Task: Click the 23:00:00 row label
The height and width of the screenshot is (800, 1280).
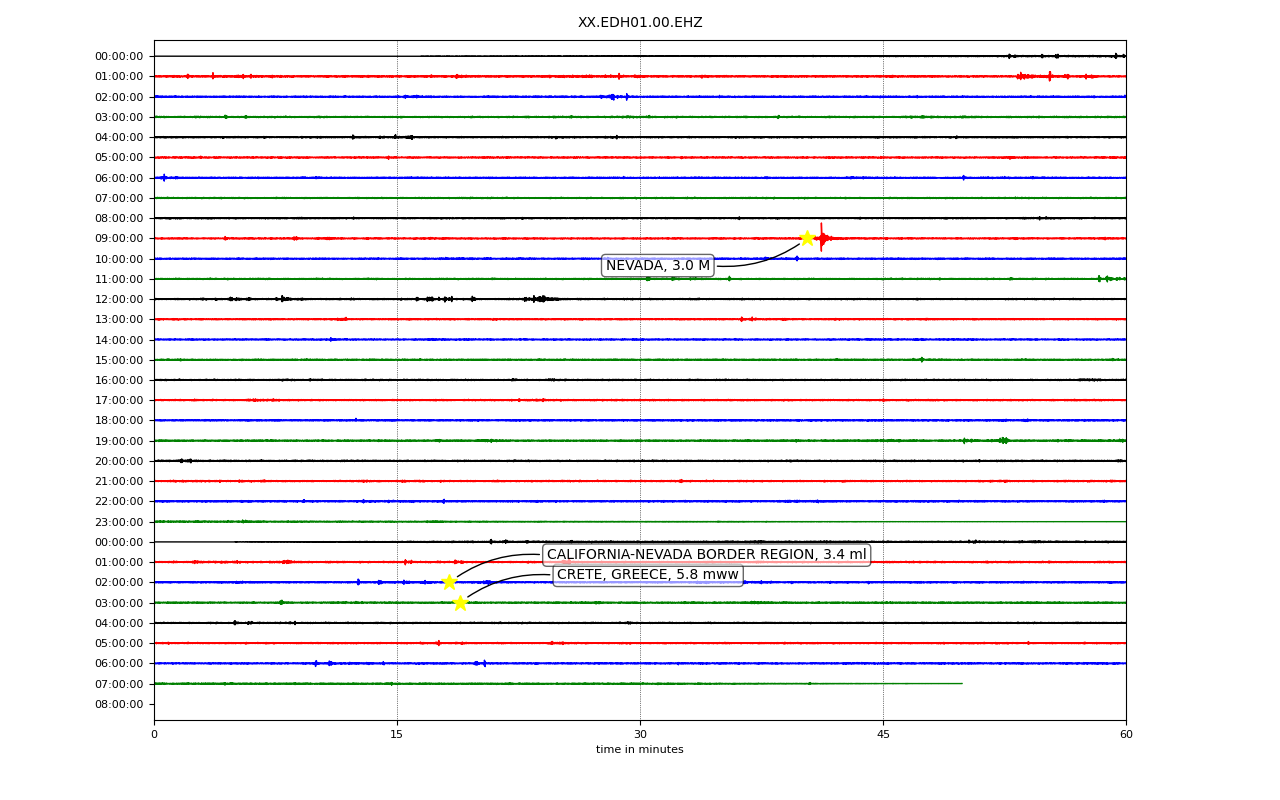Action: tap(119, 522)
